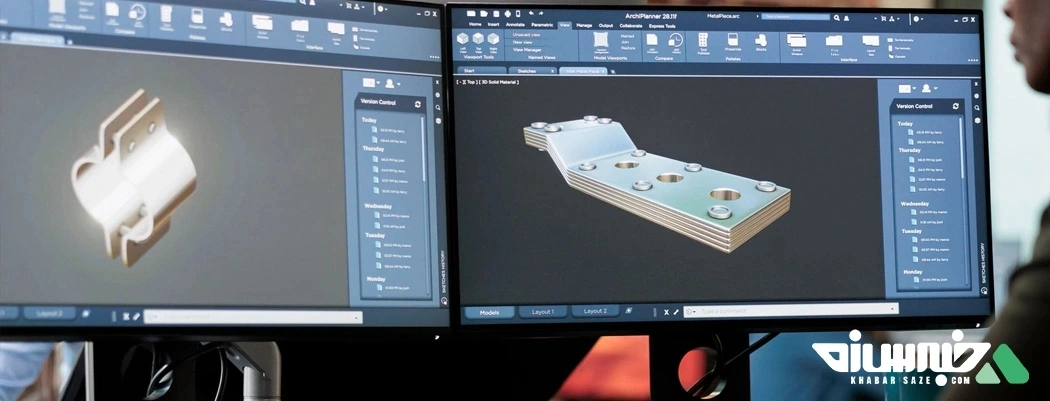Select the Right View cube icon in the ribbon

point(493,40)
